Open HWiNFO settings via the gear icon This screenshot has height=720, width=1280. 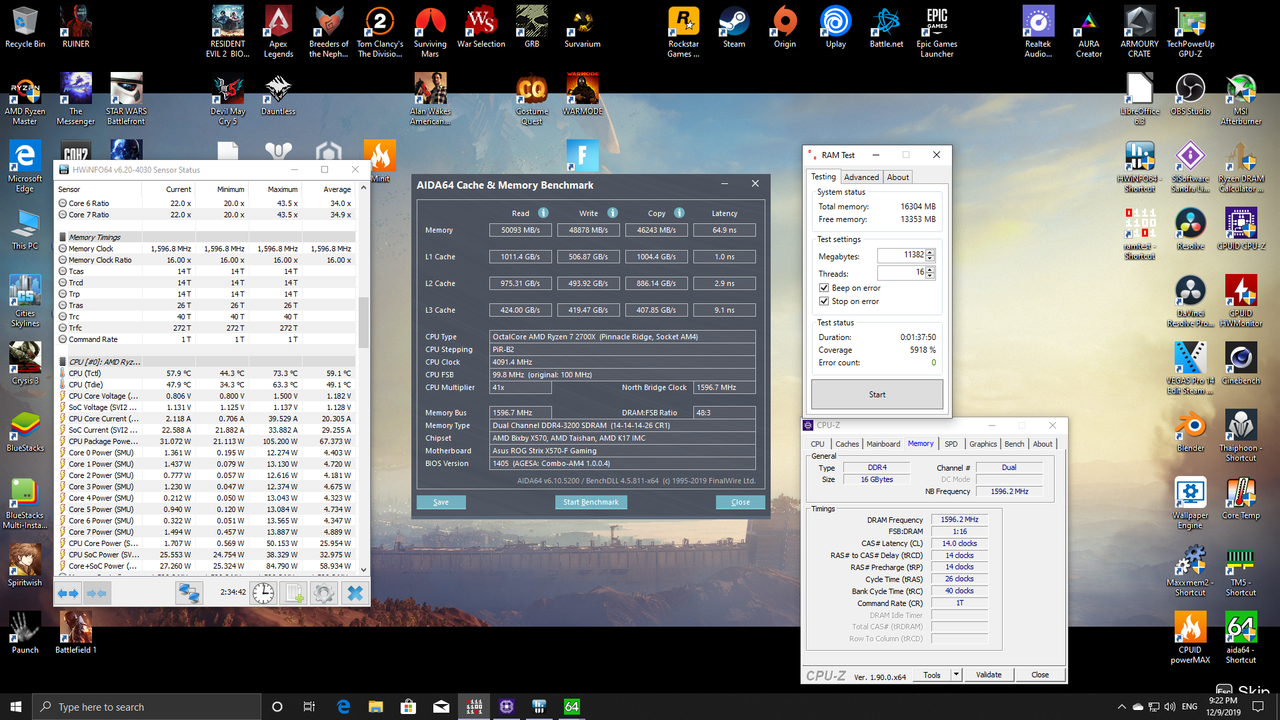[x=322, y=592]
